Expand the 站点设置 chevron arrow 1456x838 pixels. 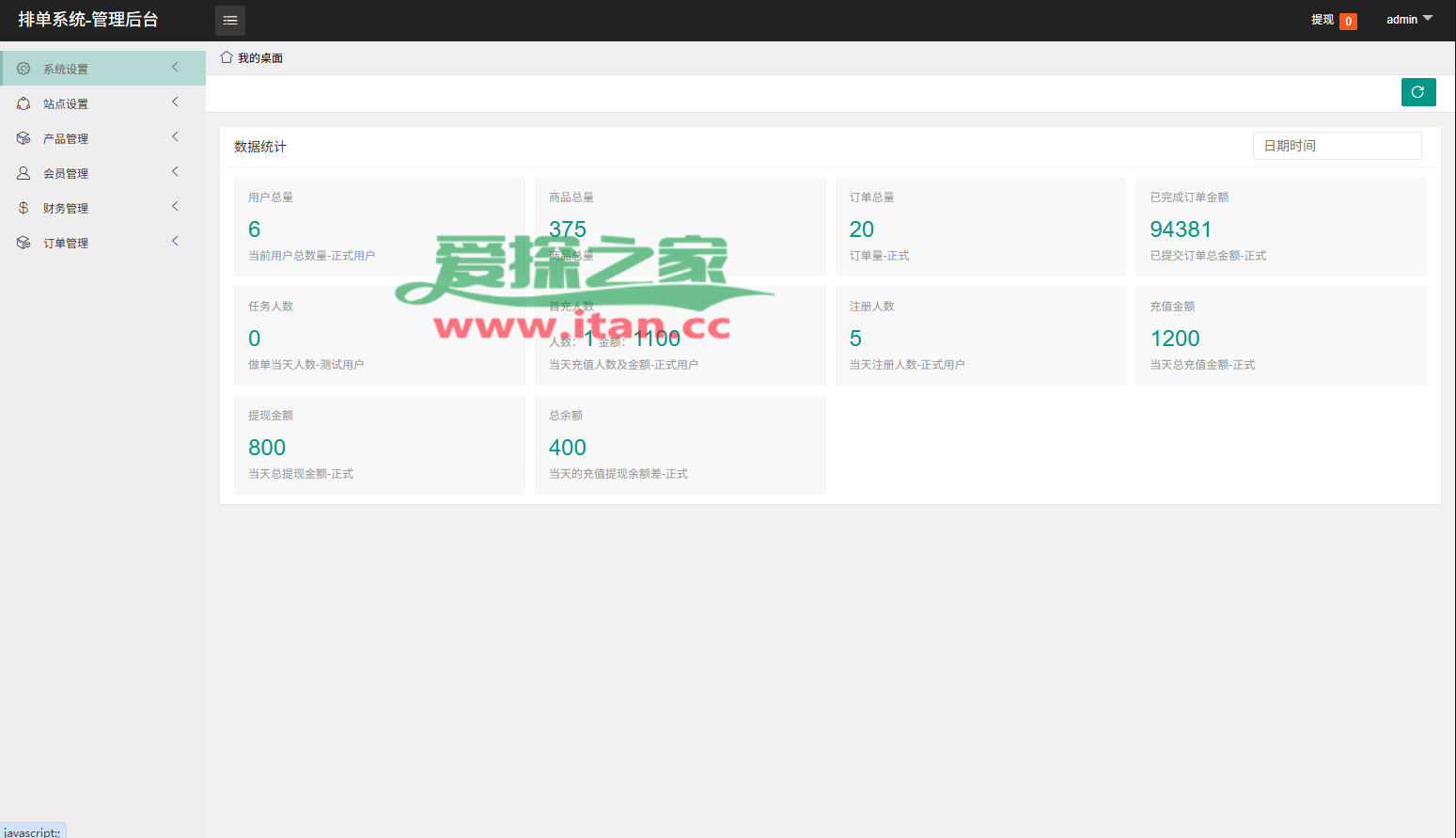175,102
